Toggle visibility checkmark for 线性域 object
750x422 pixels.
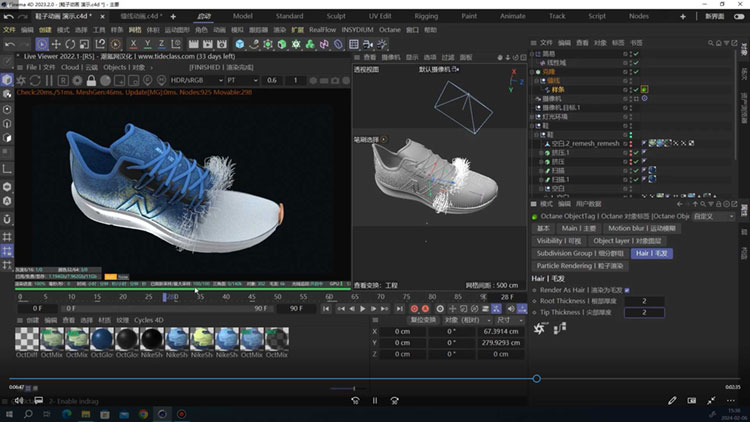pyautogui.click(x=635, y=62)
